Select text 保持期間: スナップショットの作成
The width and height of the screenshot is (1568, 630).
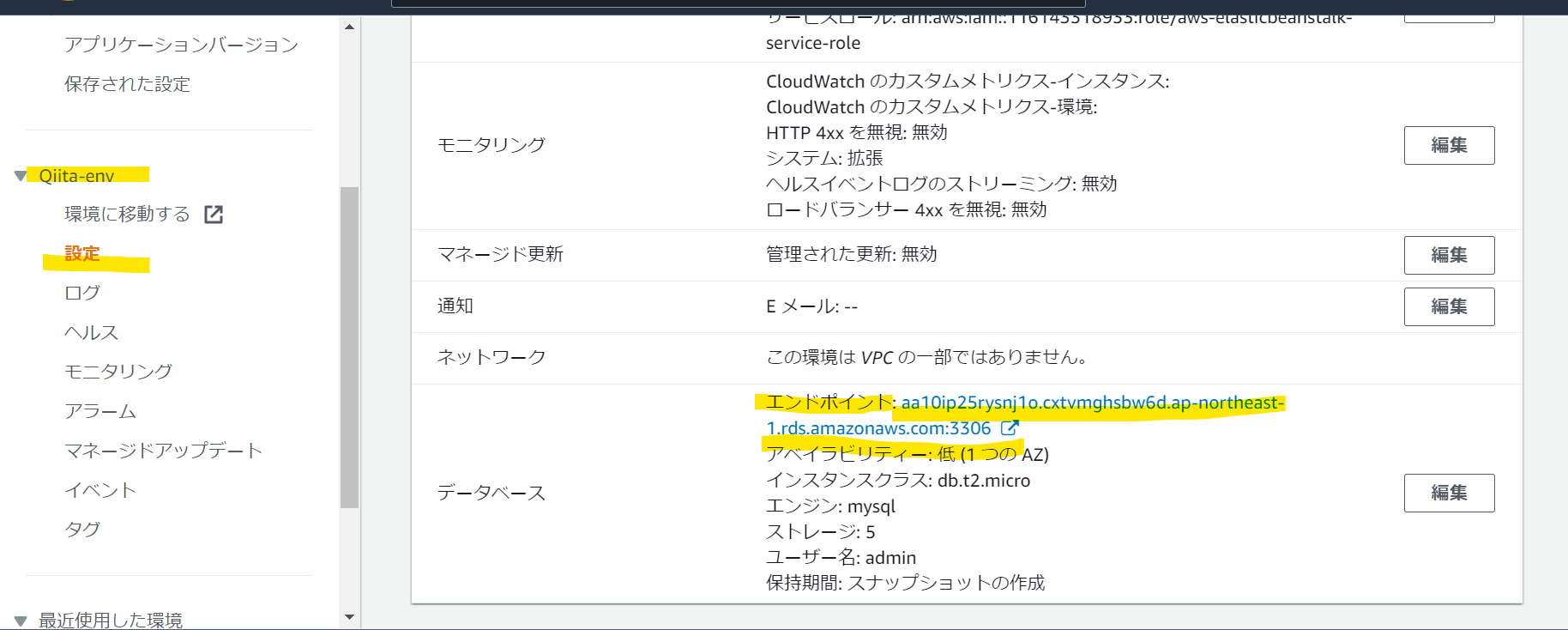coord(905,583)
